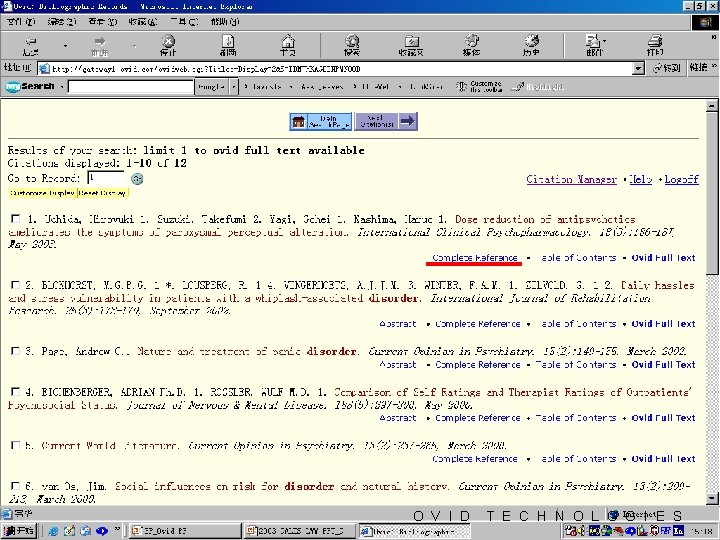
Task: Open the Favorites menu
Action: (x=143, y=22)
